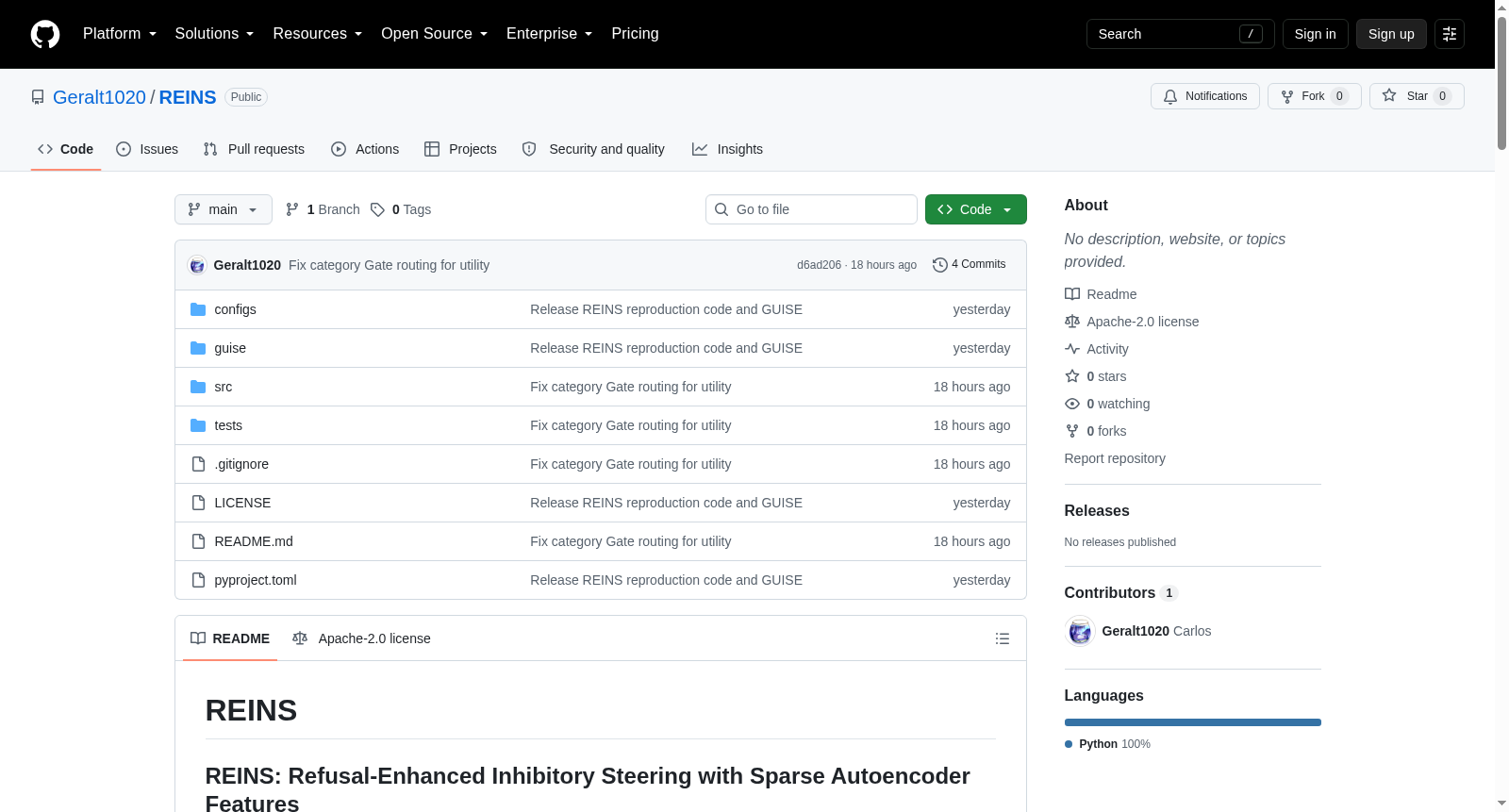Image resolution: width=1509 pixels, height=812 pixels.
Task: Click the contributor avatar for Geralt1020
Action: tap(1080, 631)
